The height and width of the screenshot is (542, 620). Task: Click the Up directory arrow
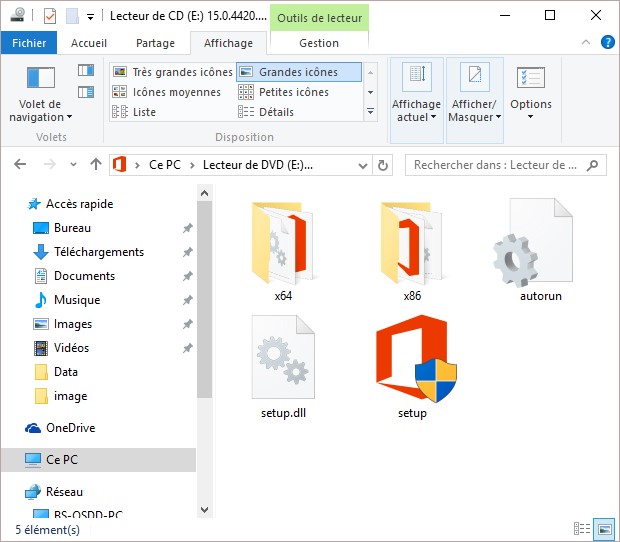click(96, 165)
